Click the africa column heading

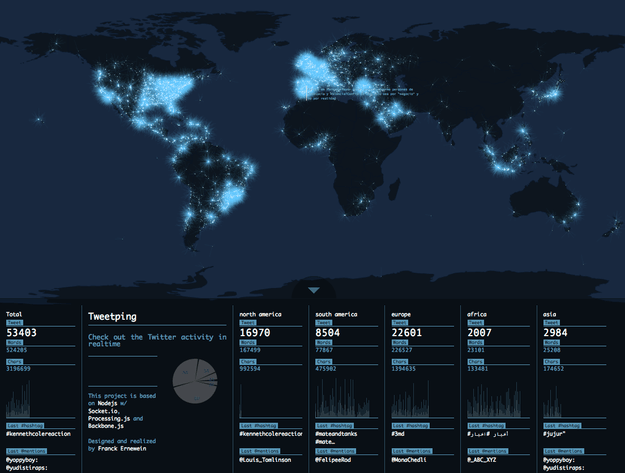point(477,314)
